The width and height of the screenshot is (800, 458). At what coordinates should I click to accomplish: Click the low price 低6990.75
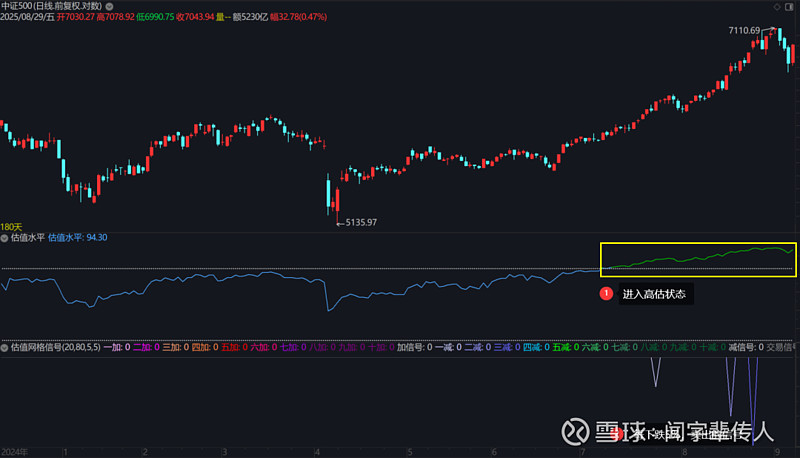[x=155, y=17]
